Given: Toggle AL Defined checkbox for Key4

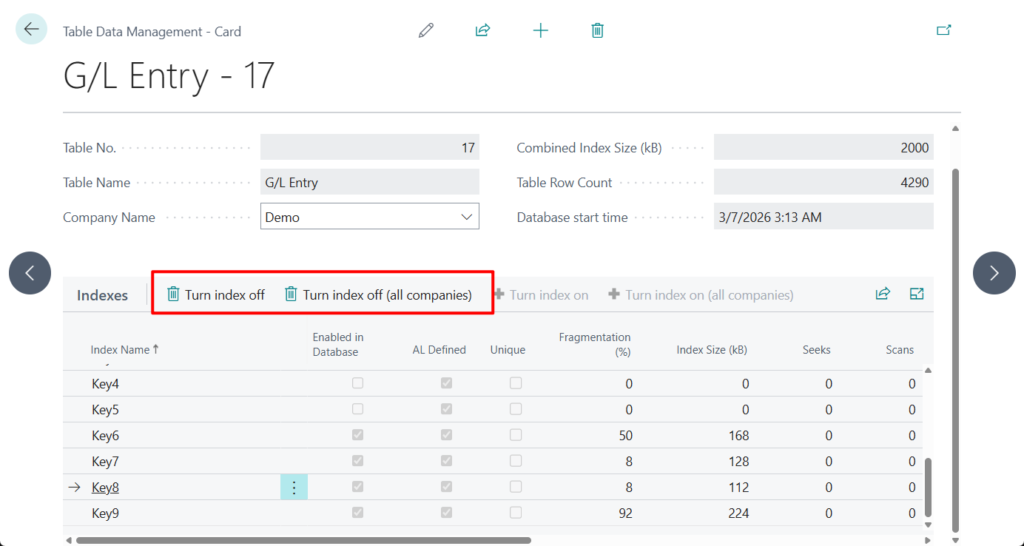Looking at the screenshot, I should pyautogui.click(x=446, y=383).
